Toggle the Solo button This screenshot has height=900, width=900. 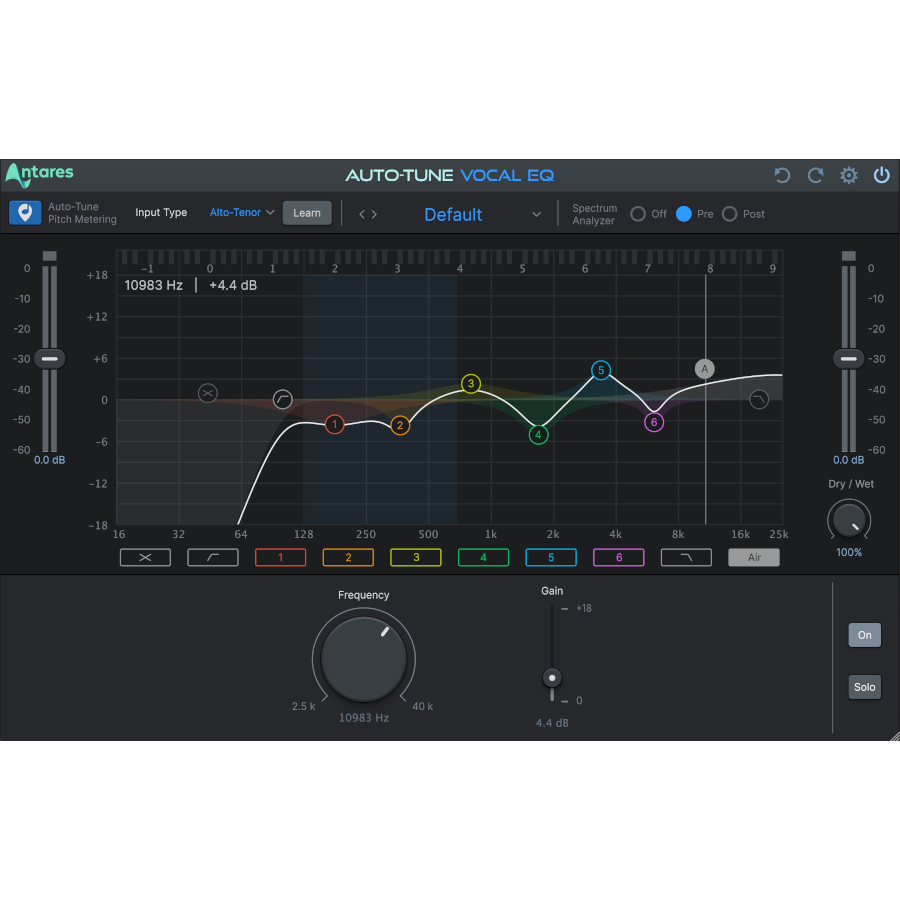864,687
